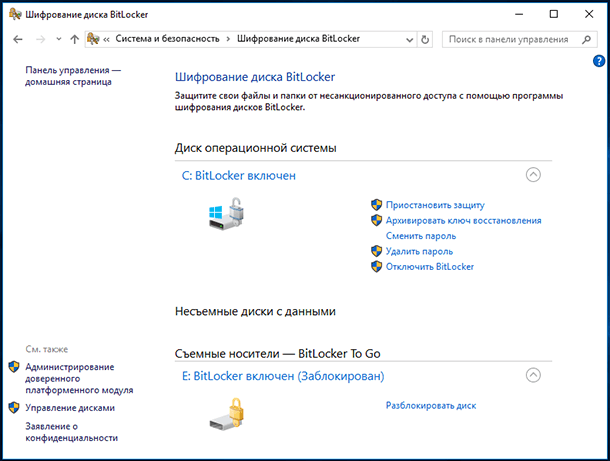The image size is (610, 461).
Task: Select Приостановить защиту
Action: (x=435, y=205)
